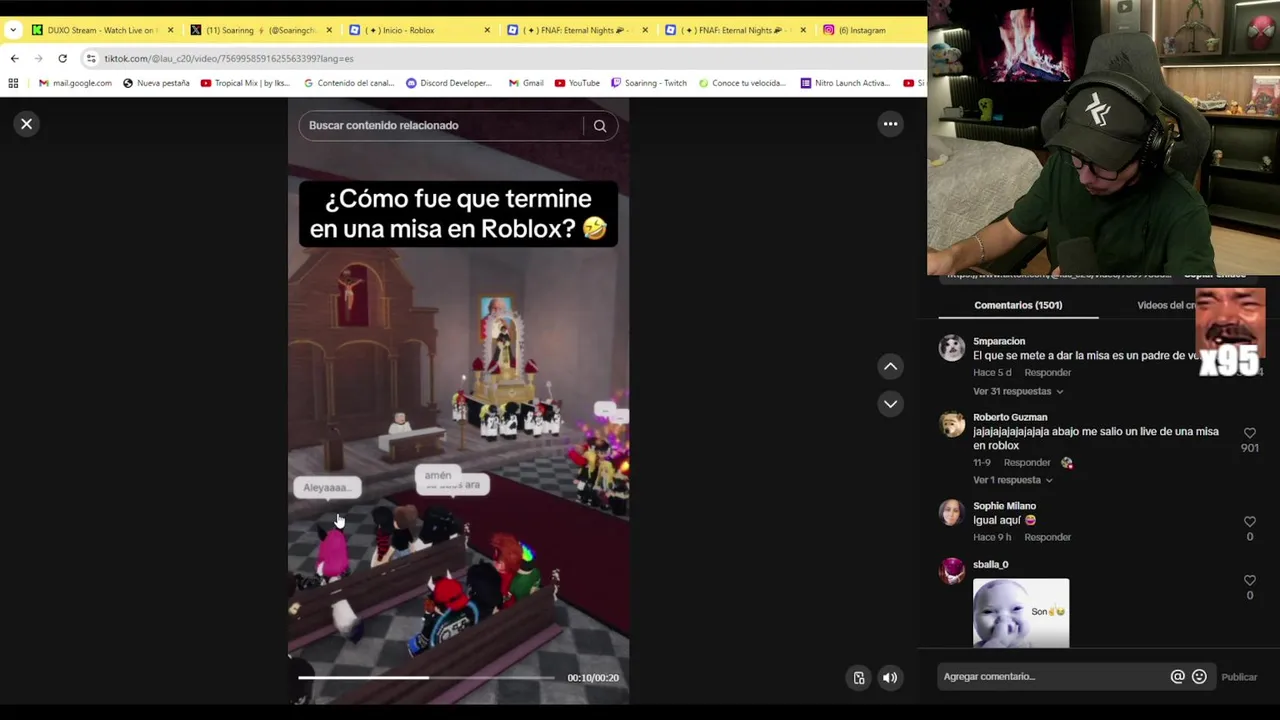Click the username Sophie Milano
The height and width of the screenshot is (720, 1280).
(1004, 506)
